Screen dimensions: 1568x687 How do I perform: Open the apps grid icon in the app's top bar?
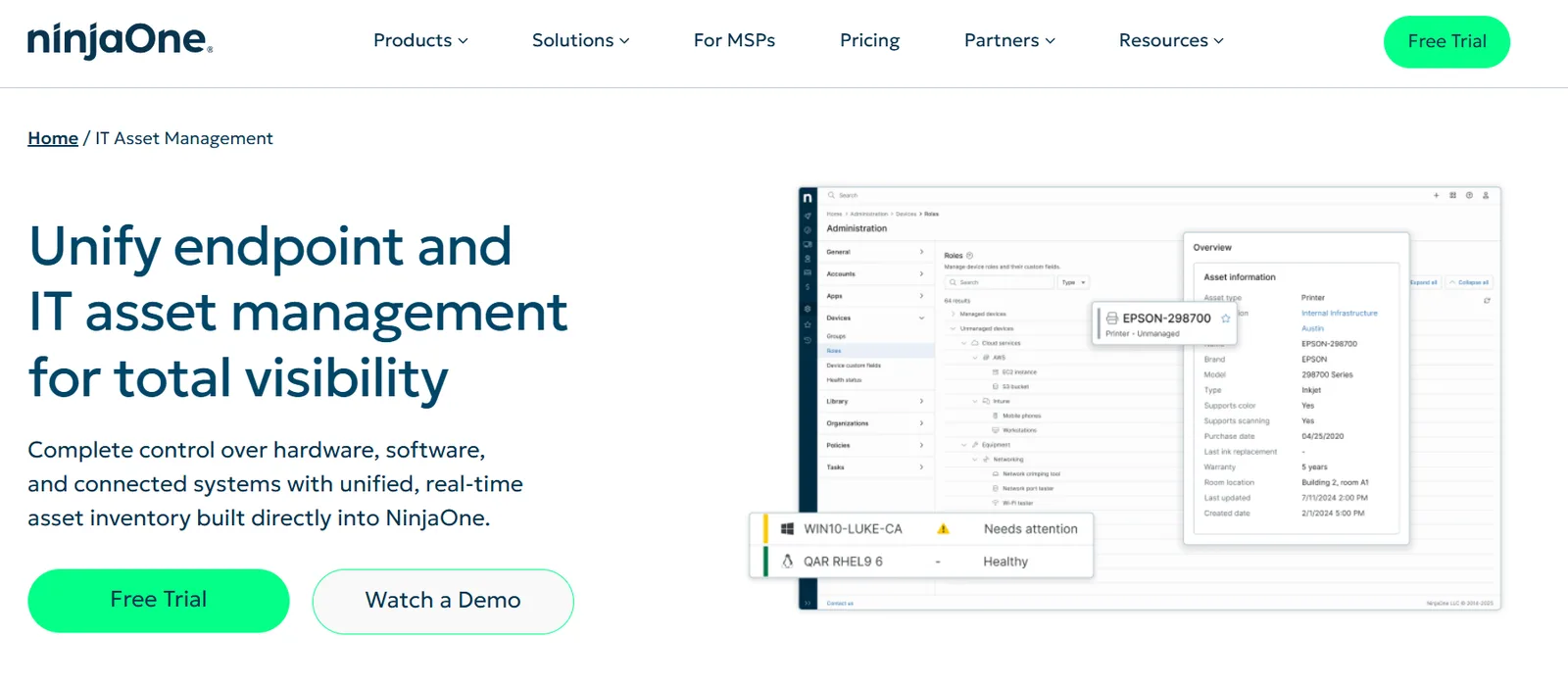(x=1452, y=195)
